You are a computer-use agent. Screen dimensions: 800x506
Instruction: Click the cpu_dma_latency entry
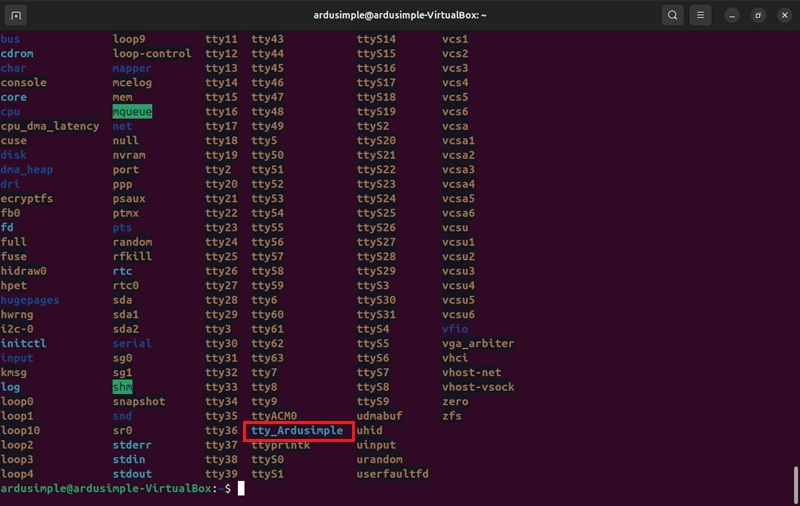pos(50,127)
